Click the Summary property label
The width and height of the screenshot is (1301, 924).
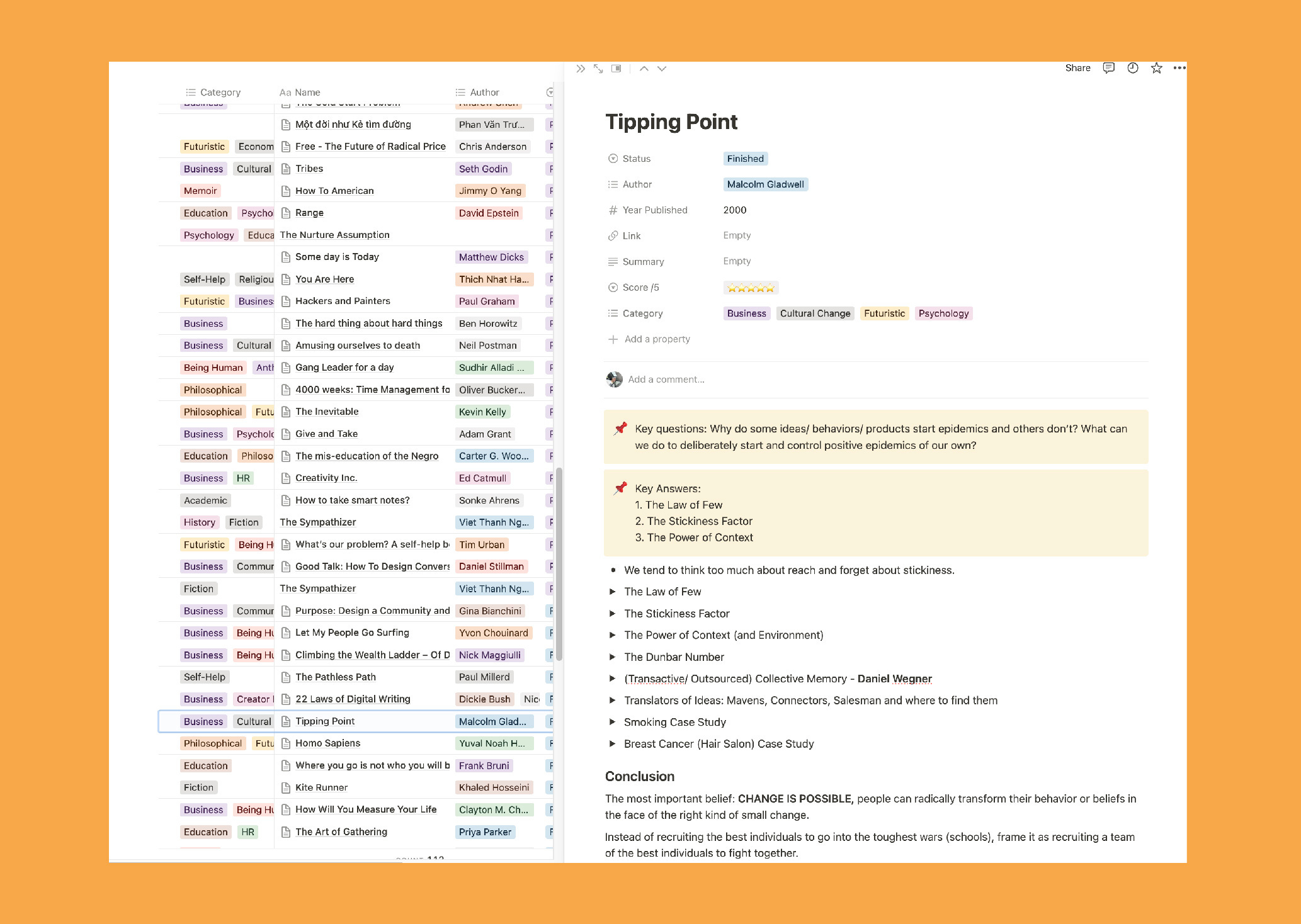[635, 262]
